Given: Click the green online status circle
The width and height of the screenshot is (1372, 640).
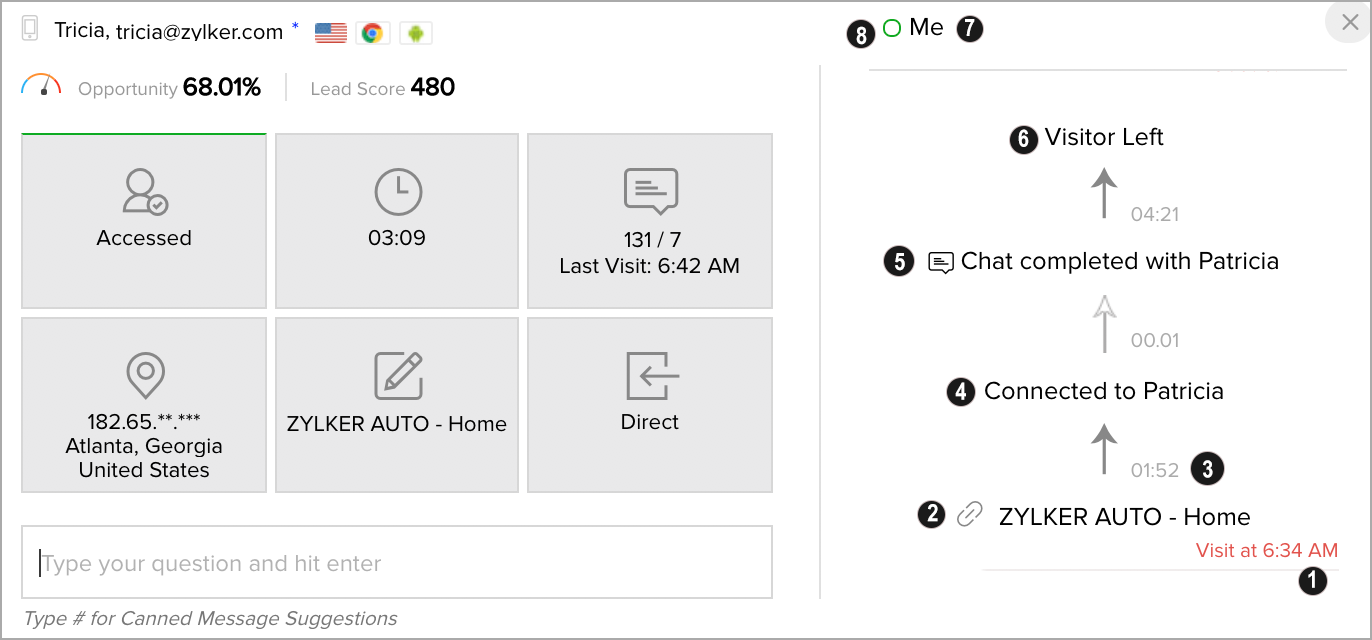Looking at the screenshot, I should click(892, 29).
